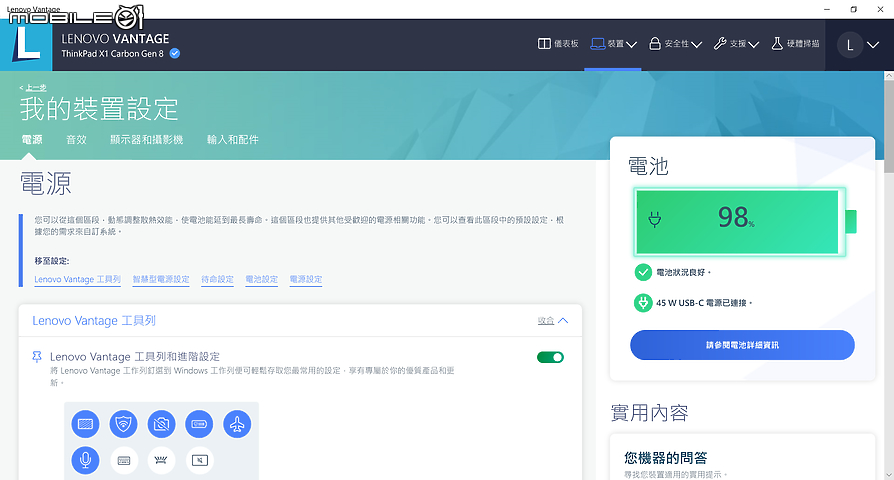Click the 98% battery charge graphic
This screenshot has width=894, height=480.
point(745,221)
